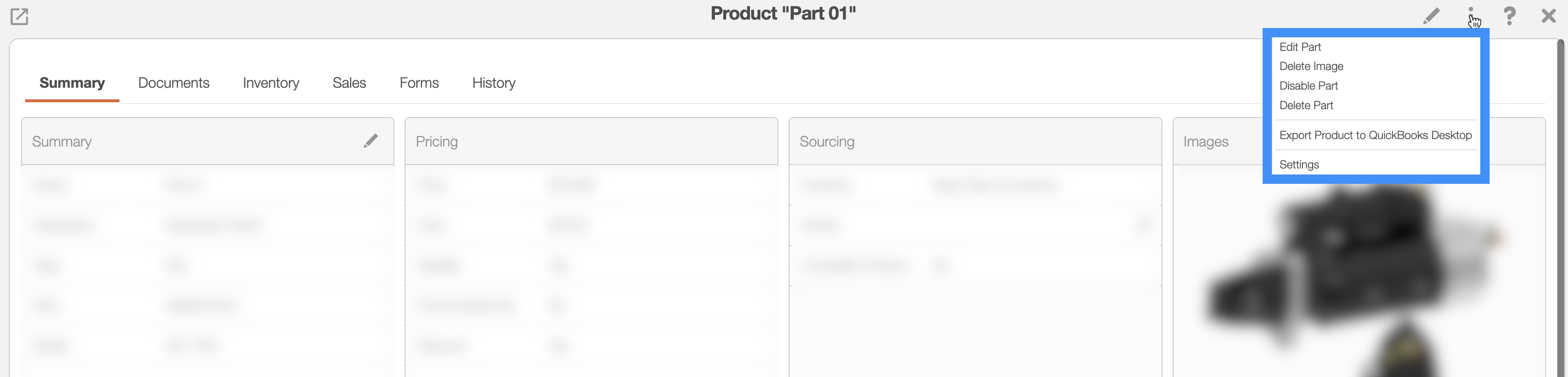View the Forms tab
The height and width of the screenshot is (377, 1568).
pyautogui.click(x=419, y=83)
